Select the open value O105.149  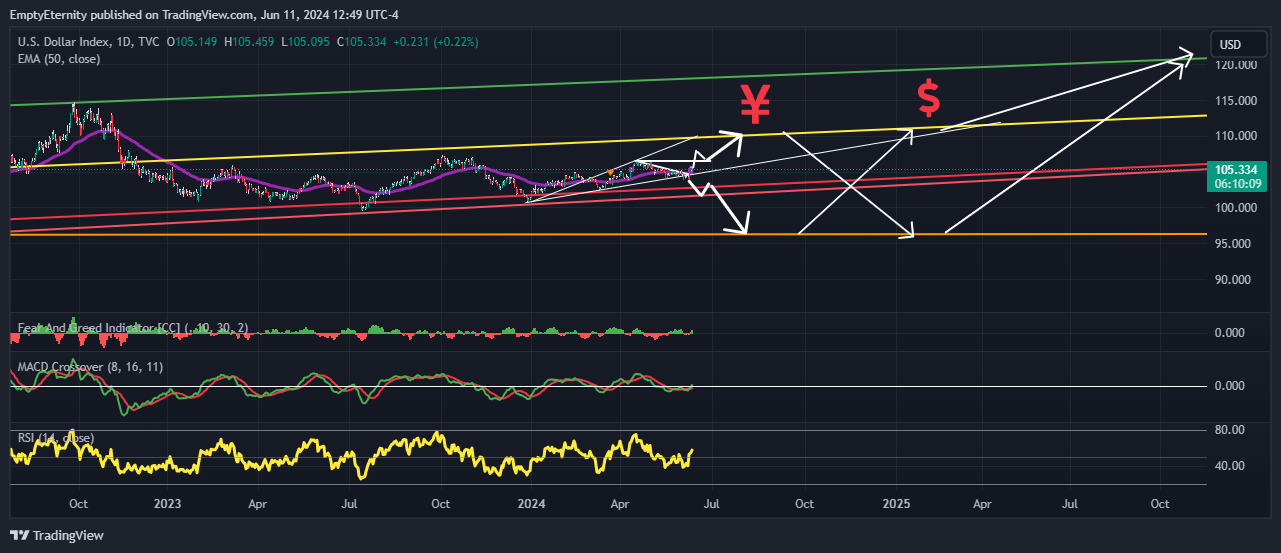pos(194,42)
